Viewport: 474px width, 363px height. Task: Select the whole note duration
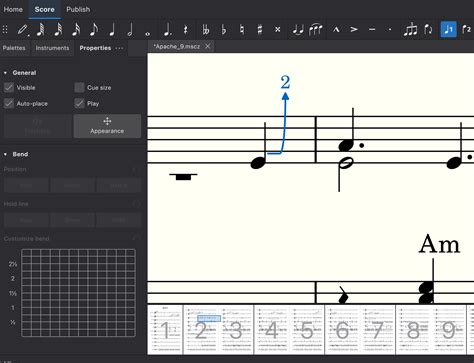(x=147, y=33)
